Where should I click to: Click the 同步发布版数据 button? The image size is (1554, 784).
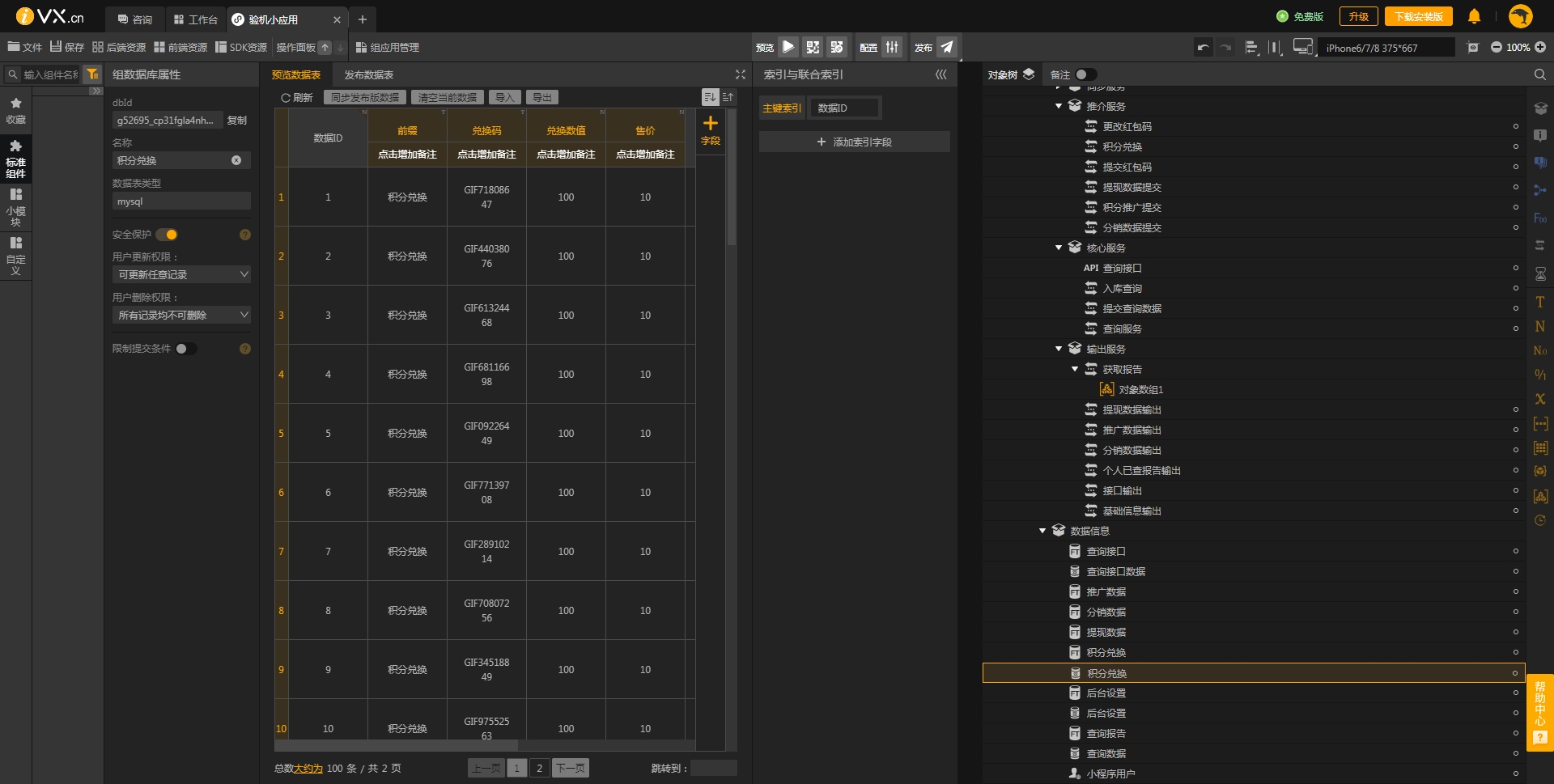pyautogui.click(x=365, y=97)
